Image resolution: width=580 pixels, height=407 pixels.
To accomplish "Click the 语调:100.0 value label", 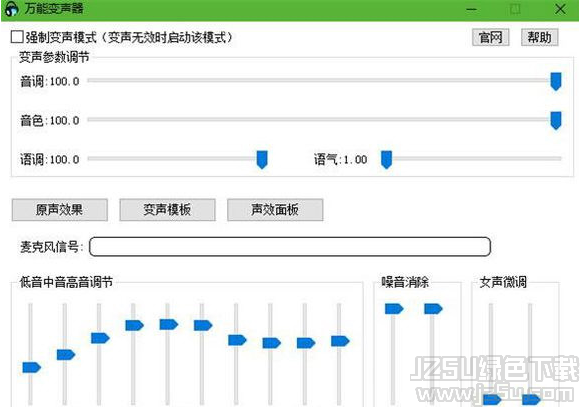I will coord(50,160).
